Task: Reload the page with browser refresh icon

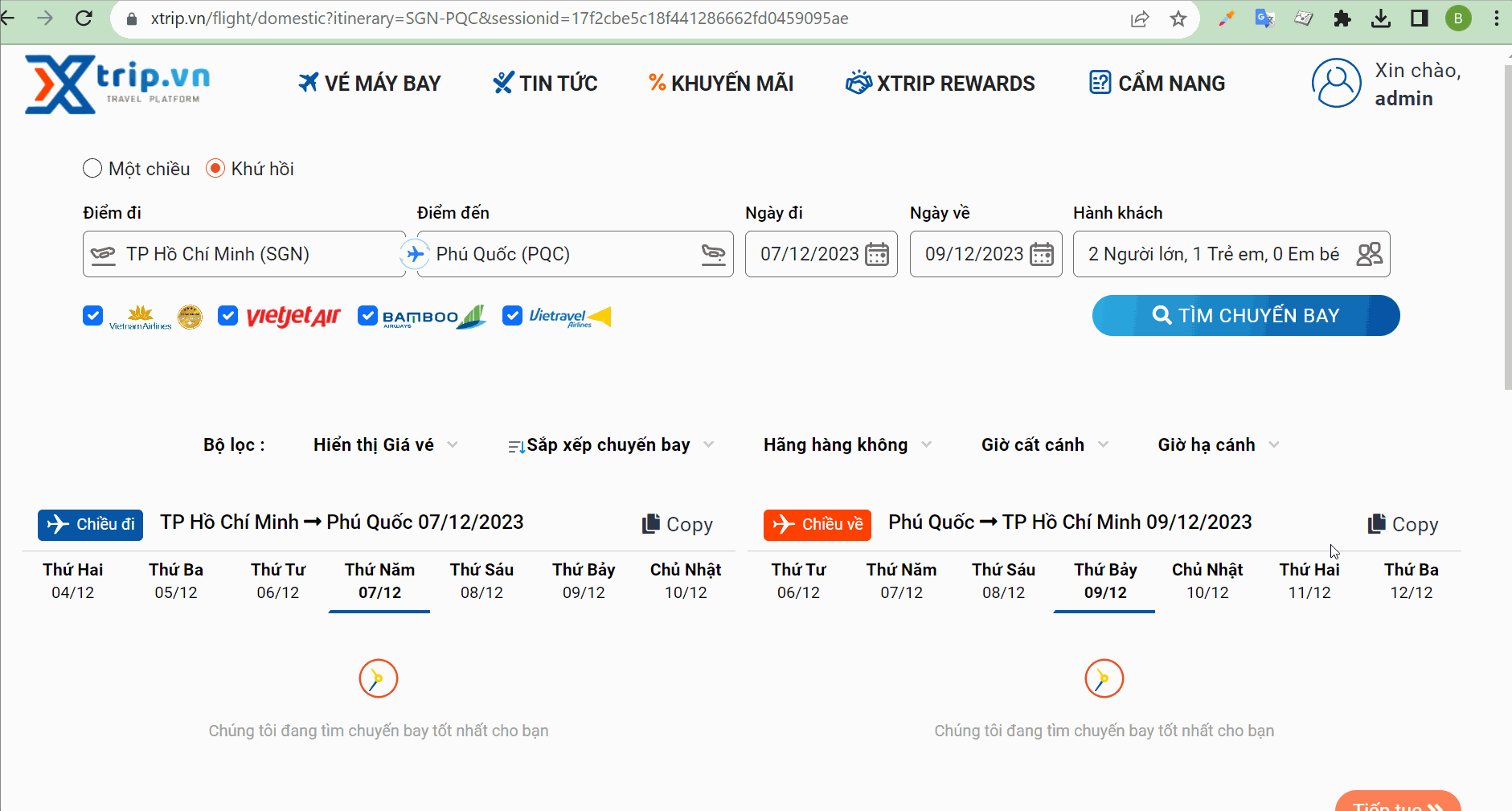Action: coord(84,18)
